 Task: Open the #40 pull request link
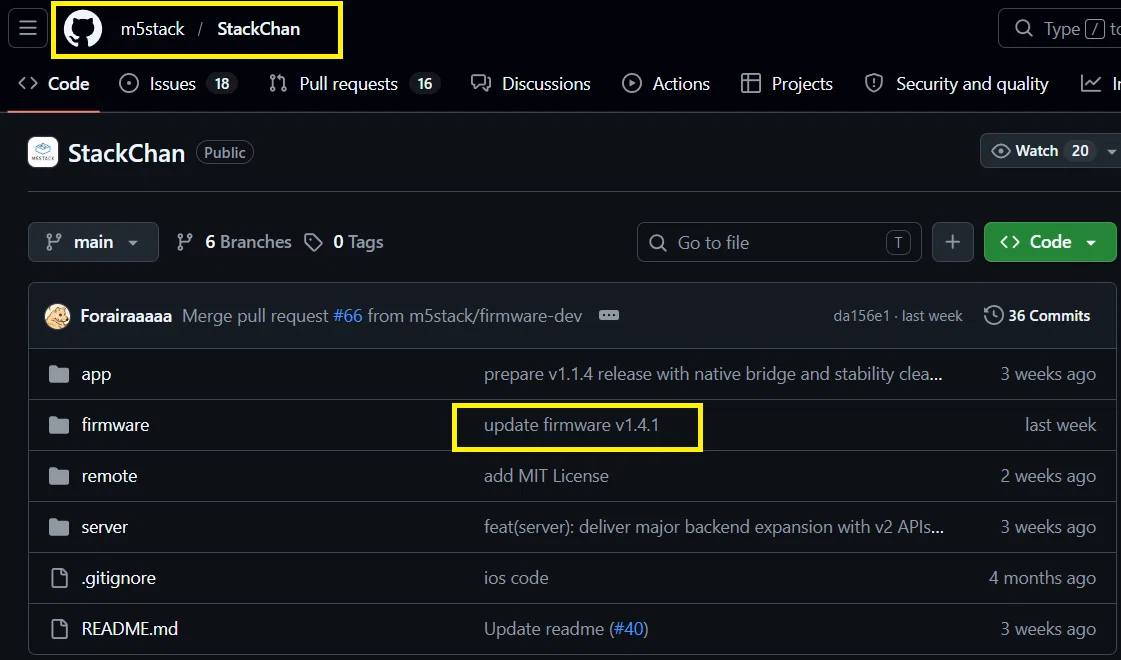628,629
